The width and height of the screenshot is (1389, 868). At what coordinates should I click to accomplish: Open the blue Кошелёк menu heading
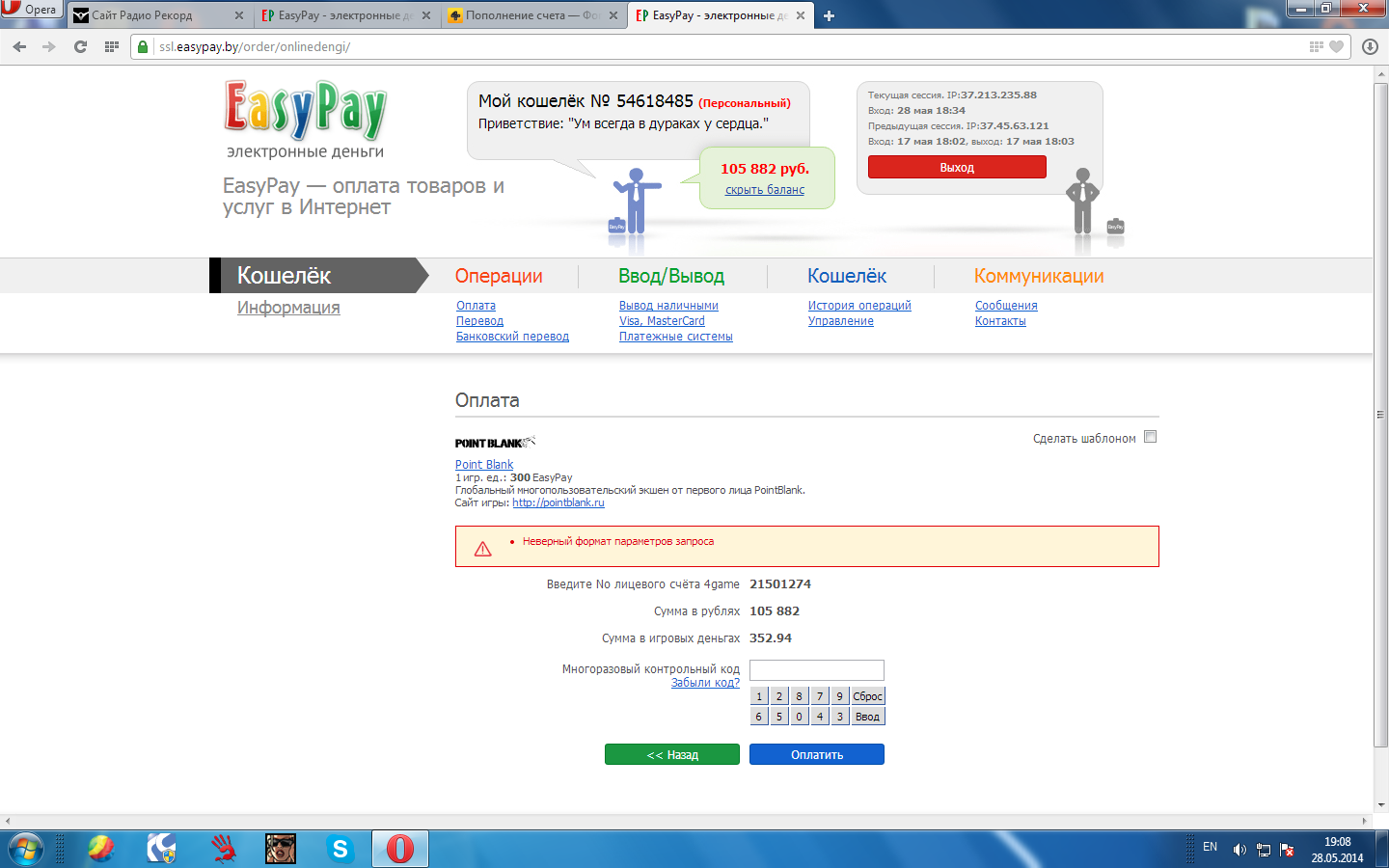(x=847, y=276)
